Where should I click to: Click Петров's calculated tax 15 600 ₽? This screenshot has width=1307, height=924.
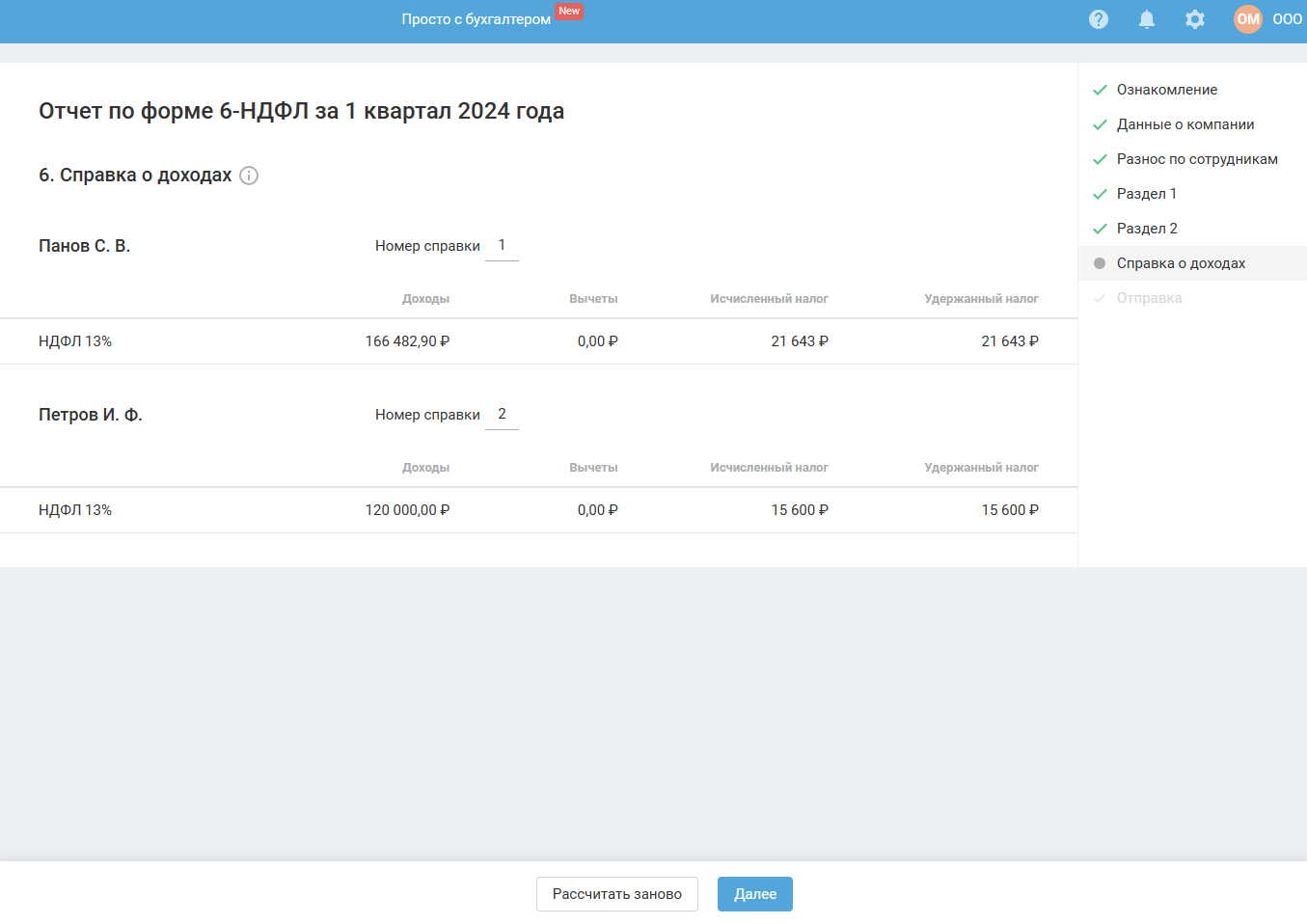pos(800,510)
